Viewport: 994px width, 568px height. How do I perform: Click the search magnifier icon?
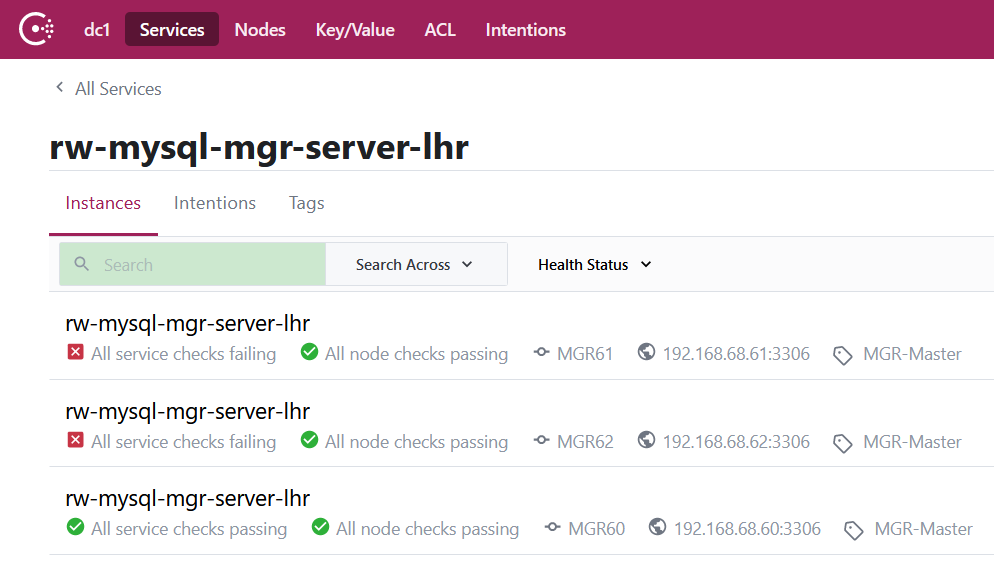click(x=82, y=264)
